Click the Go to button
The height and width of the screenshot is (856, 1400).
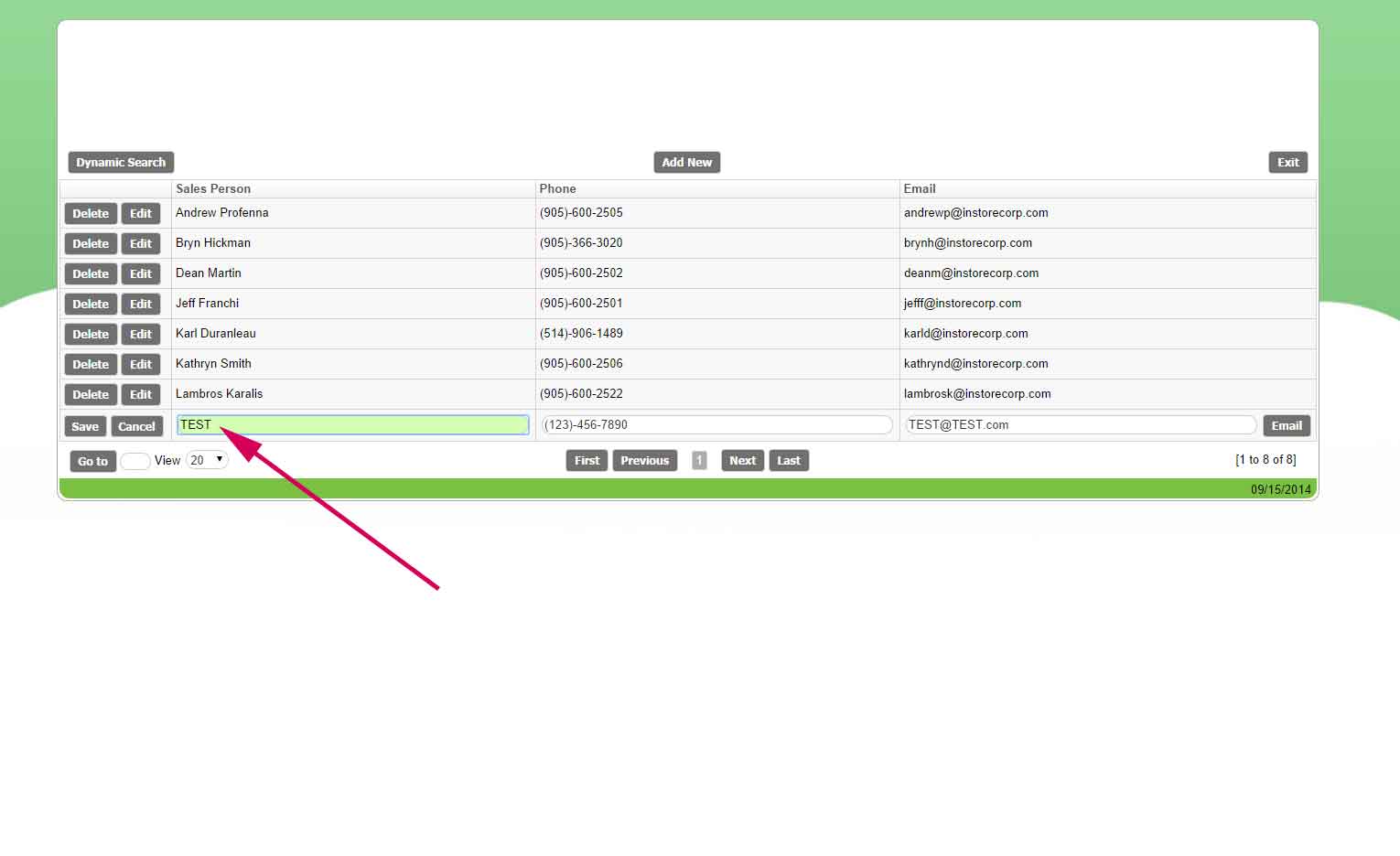coord(92,462)
